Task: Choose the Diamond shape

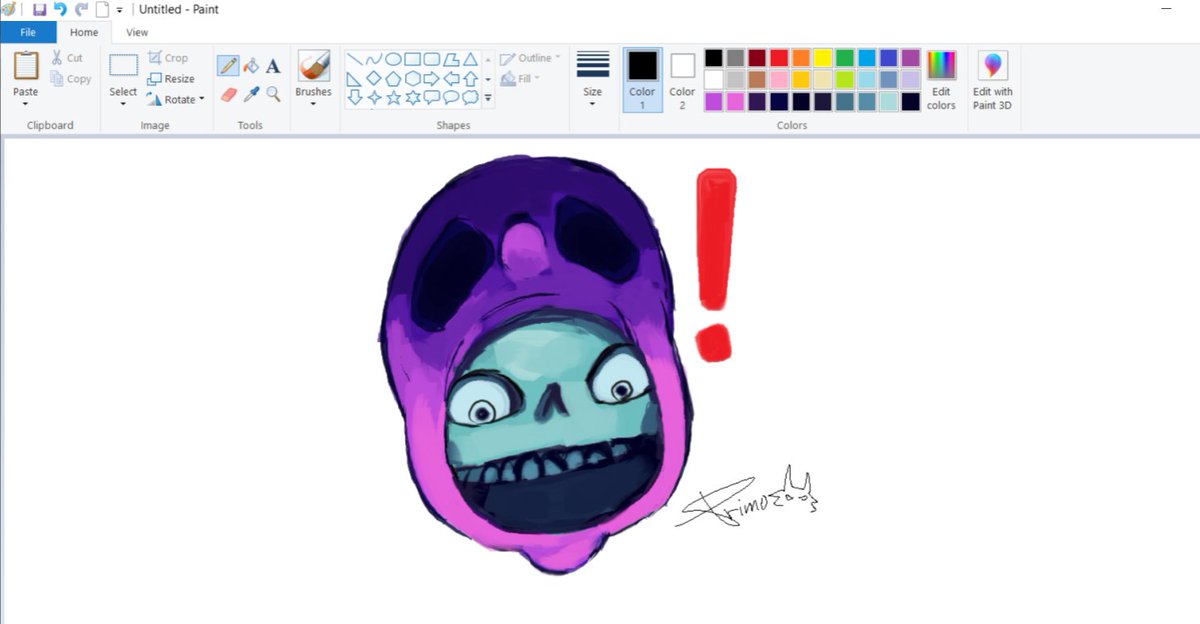Action: (374, 78)
